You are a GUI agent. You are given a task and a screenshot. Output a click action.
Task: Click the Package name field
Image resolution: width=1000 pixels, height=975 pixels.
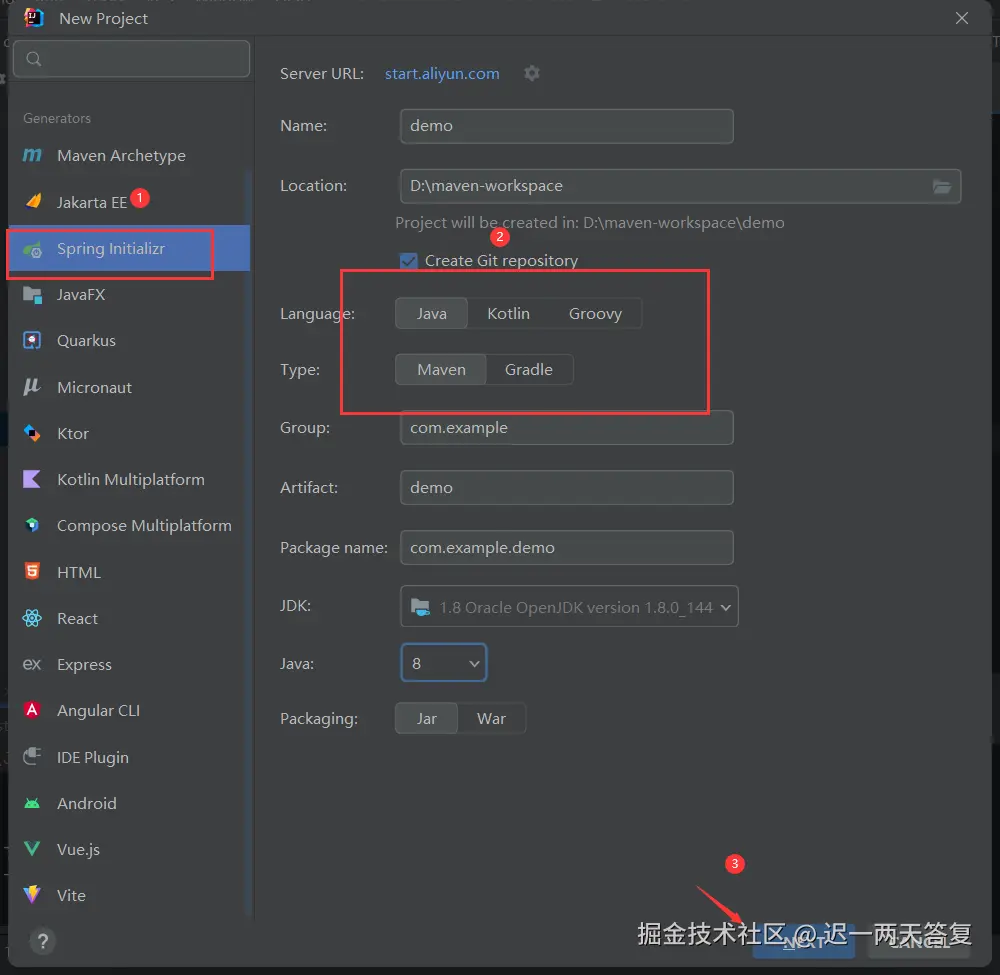coord(566,547)
